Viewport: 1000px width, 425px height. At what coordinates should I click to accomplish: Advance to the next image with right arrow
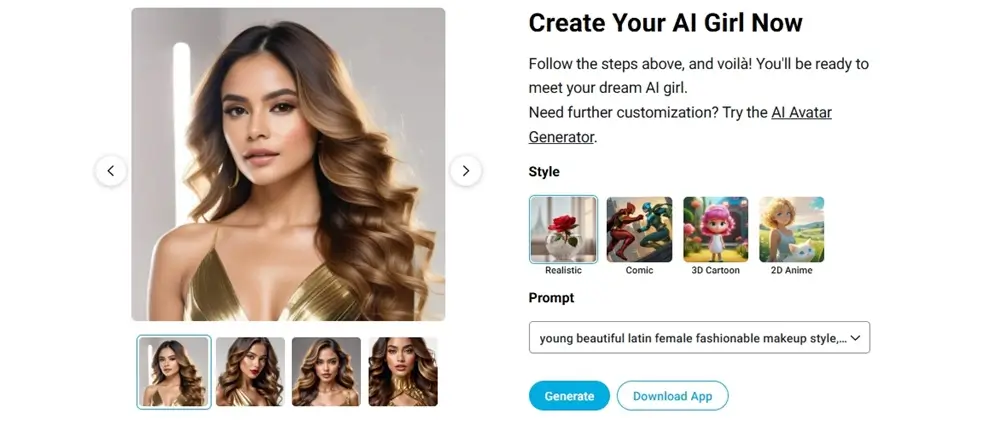[466, 170]
